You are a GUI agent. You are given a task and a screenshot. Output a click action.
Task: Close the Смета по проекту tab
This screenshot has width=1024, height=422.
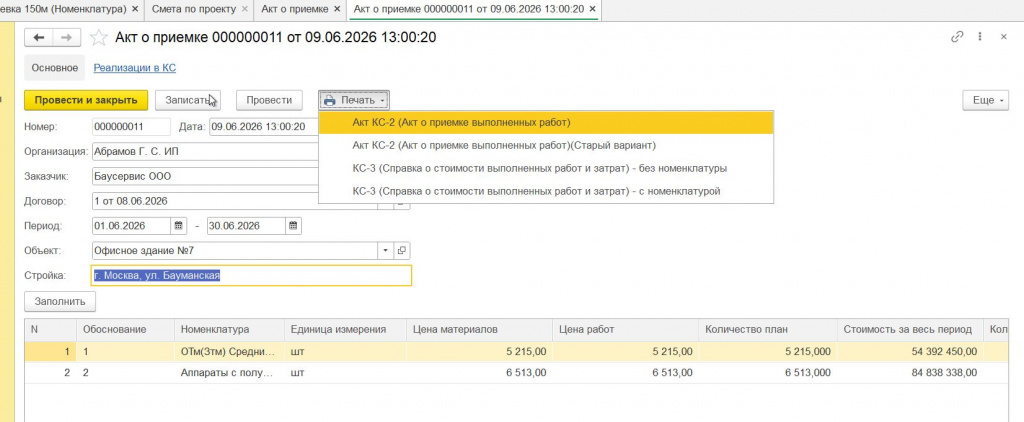[x=244, y=9]
